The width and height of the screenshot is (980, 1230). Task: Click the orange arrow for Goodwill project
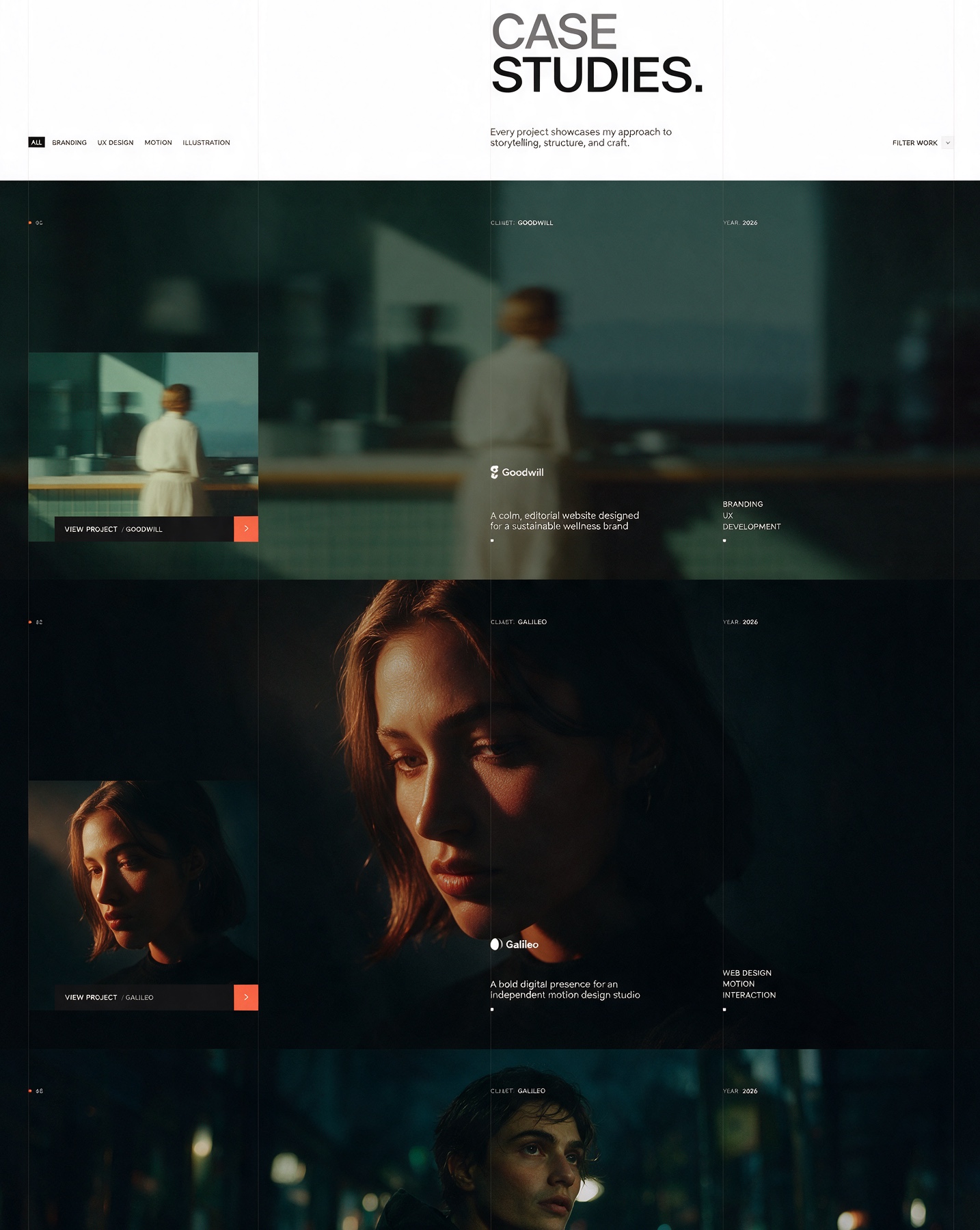tap(246, 529)
